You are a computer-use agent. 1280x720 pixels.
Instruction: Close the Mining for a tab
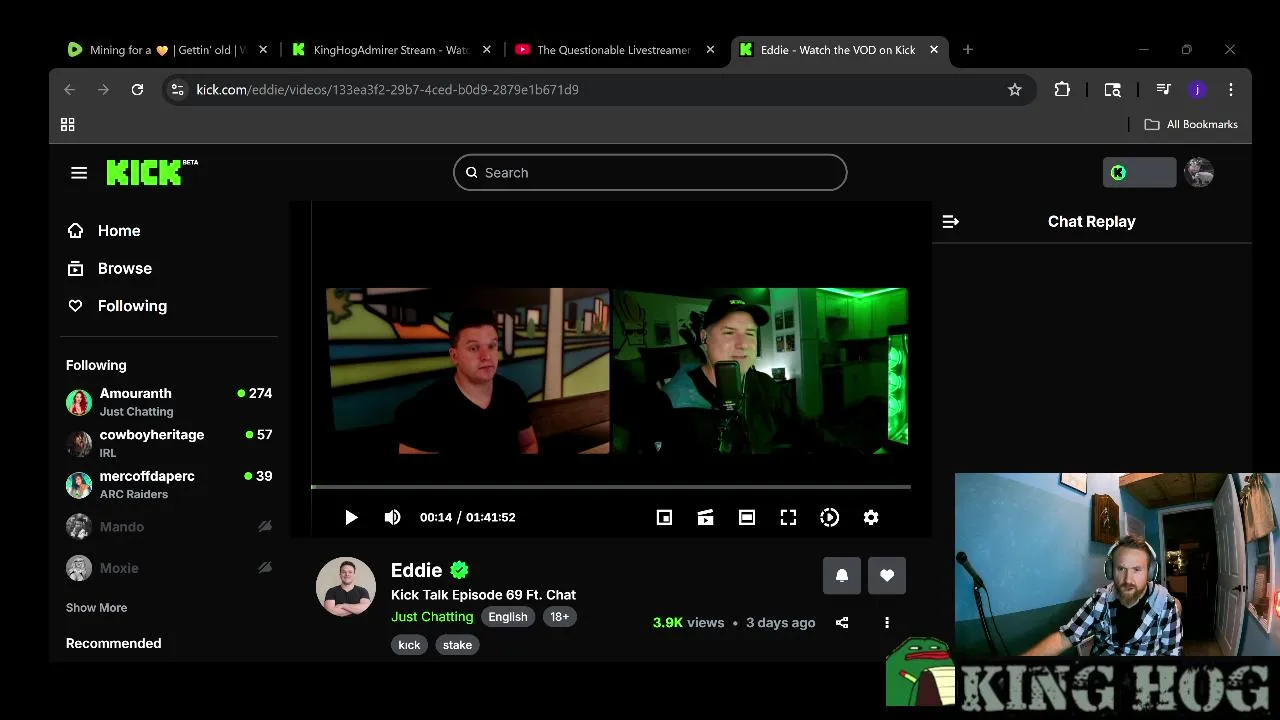[263, 50]
